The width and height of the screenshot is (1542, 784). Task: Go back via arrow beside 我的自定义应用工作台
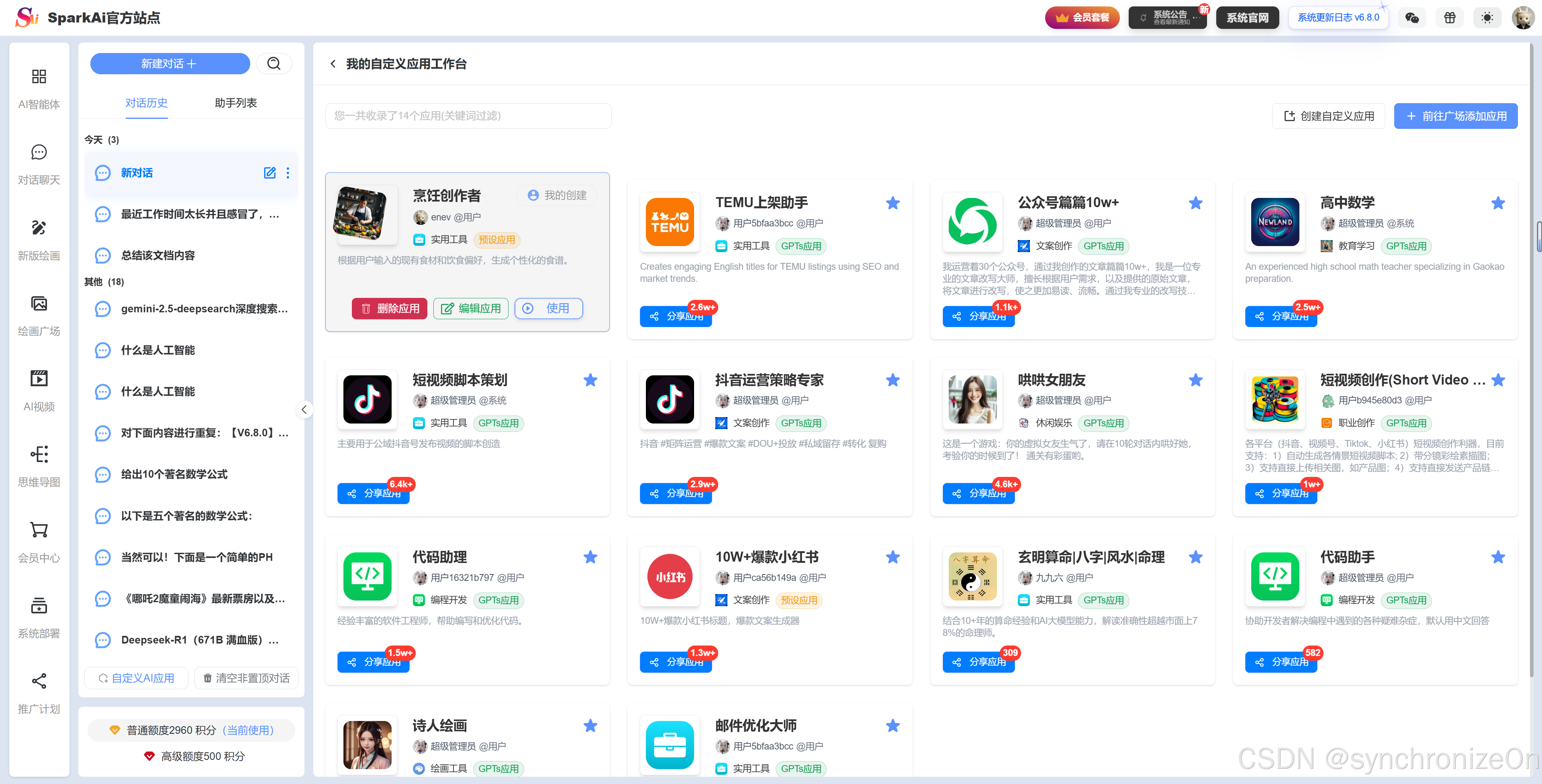(333, 63)
